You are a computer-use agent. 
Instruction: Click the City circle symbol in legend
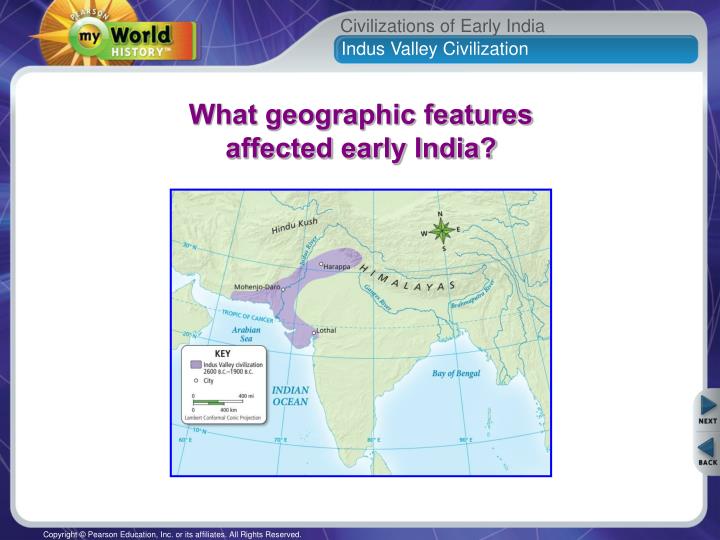point(196,381)
